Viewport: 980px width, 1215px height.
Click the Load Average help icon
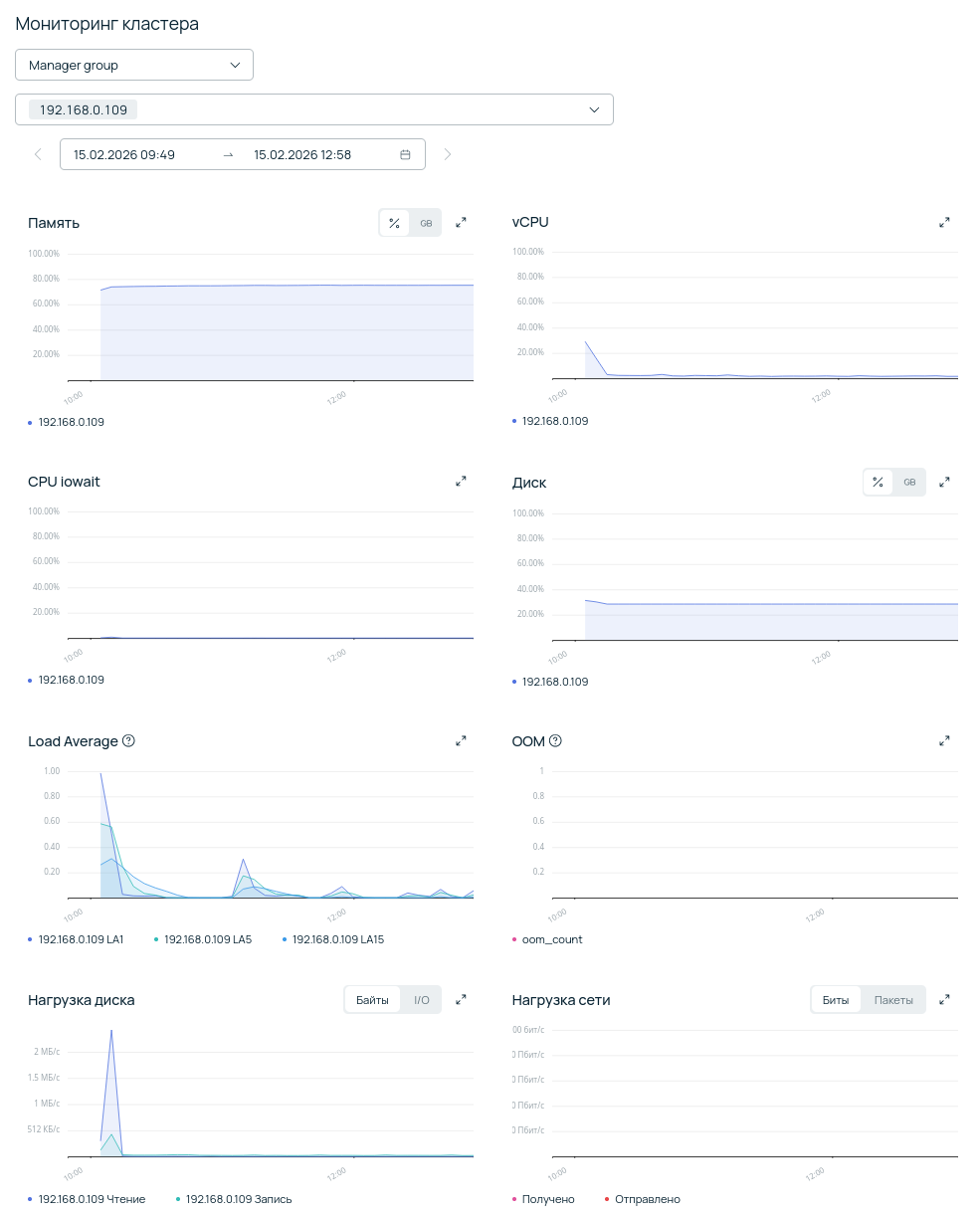point(128,741)
